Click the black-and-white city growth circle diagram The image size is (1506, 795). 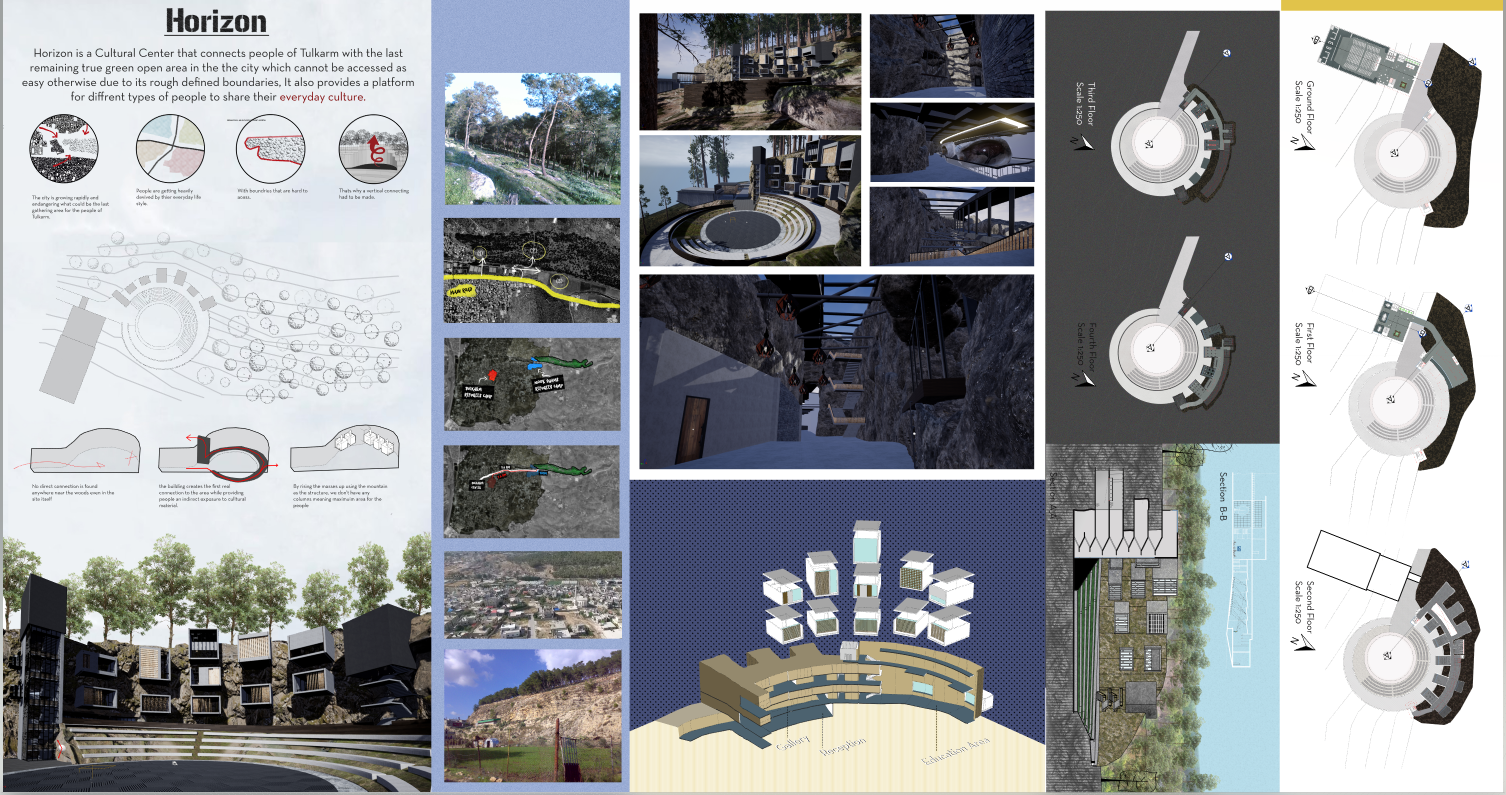click(63, 150)
